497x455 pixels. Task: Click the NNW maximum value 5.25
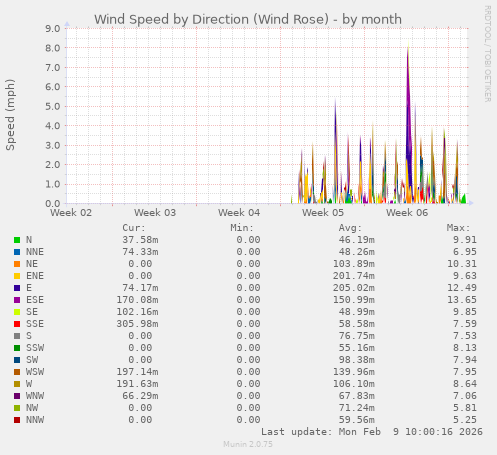coord(465,420)
